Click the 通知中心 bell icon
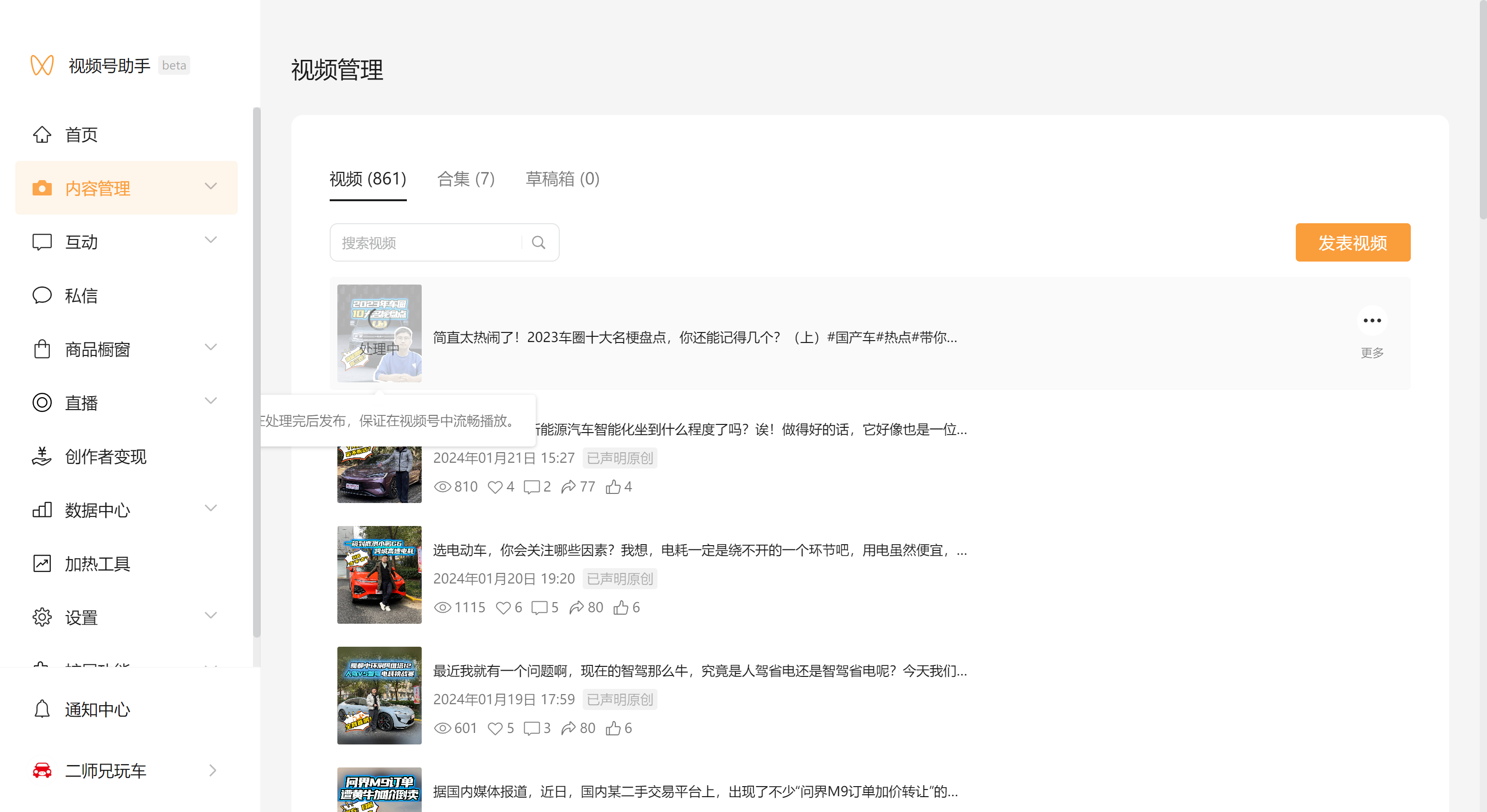The image size is (1487, 812). [42, 709]
